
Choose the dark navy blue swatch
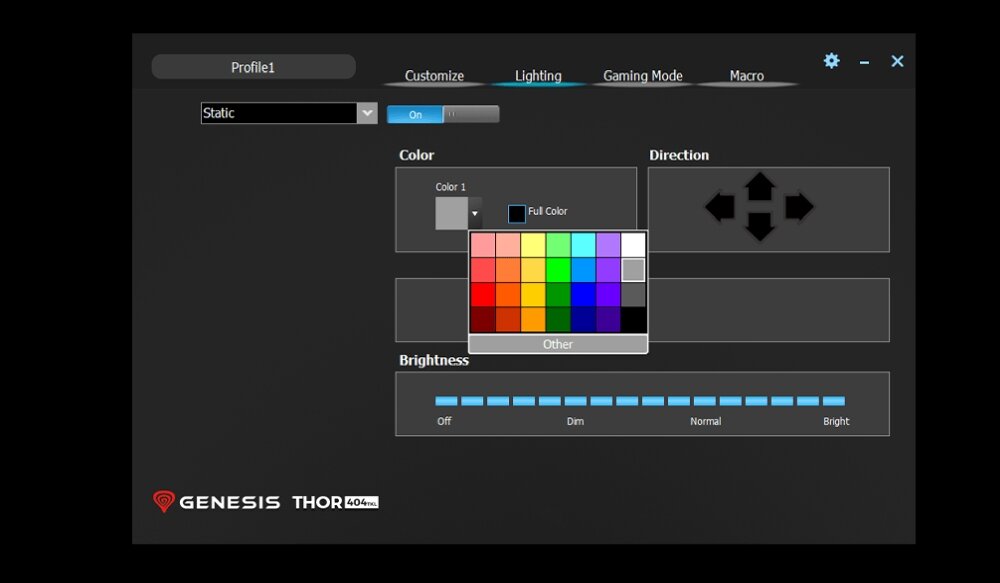coord(584,320)
